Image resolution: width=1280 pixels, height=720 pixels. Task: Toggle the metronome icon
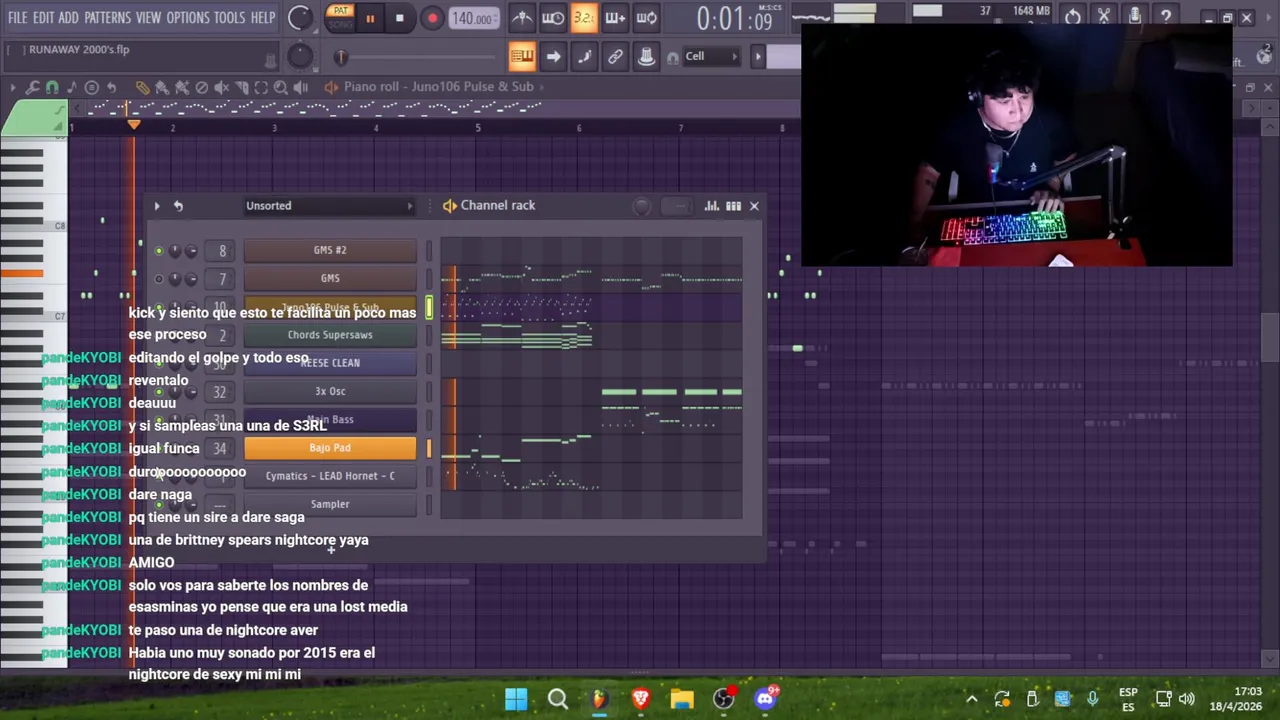tap(522, 17)
